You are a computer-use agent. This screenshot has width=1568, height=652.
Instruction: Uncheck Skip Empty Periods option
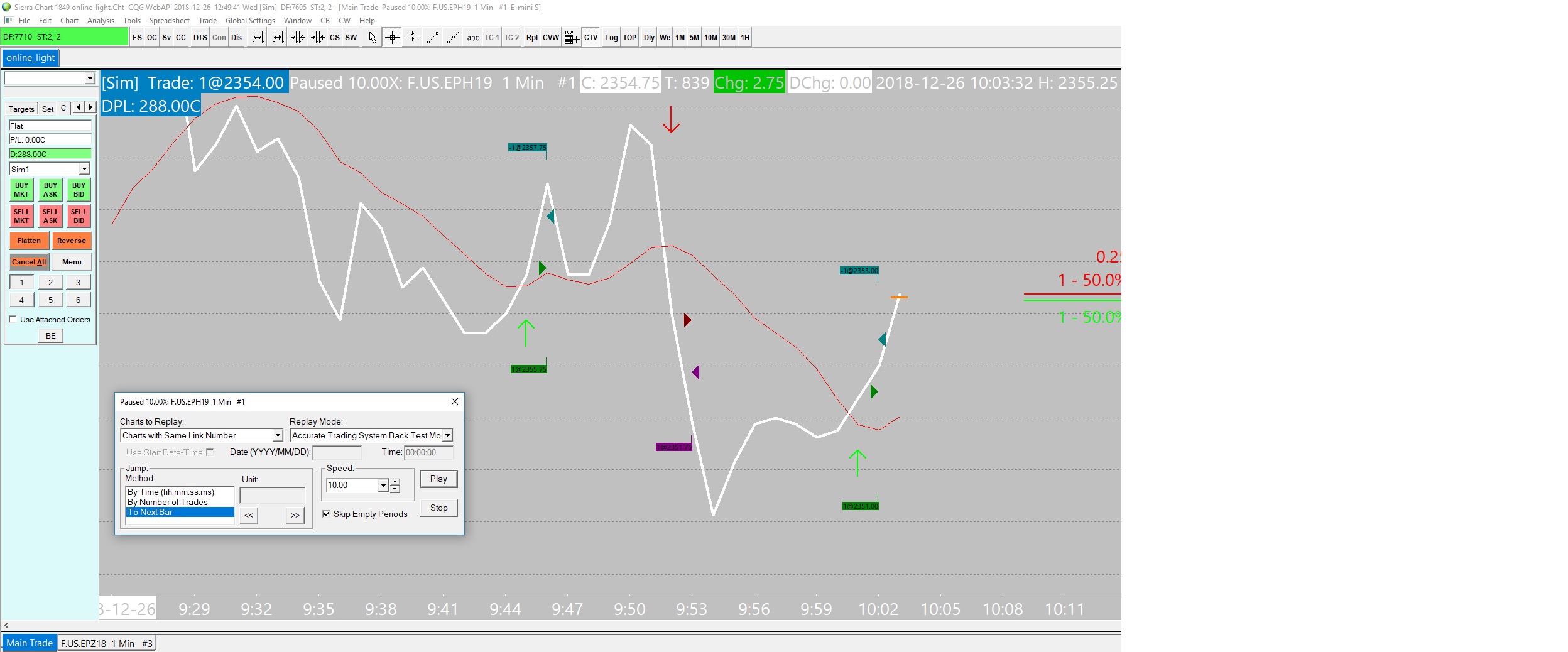pos(326,514)
